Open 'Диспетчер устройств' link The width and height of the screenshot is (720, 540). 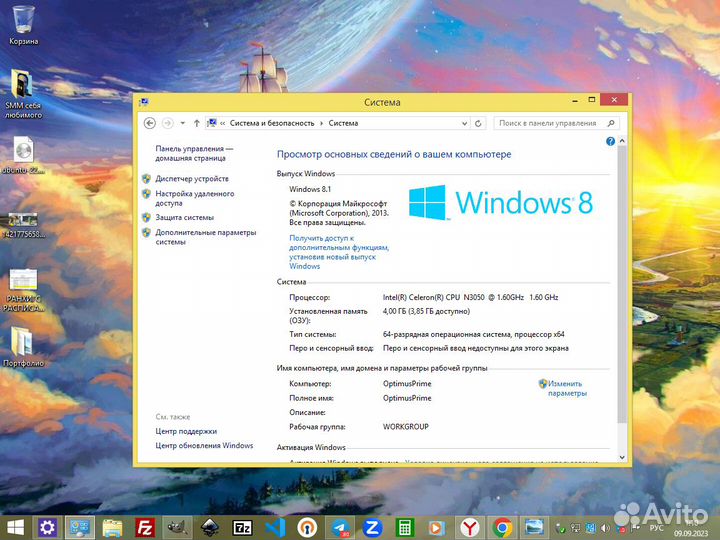[191, 179]
